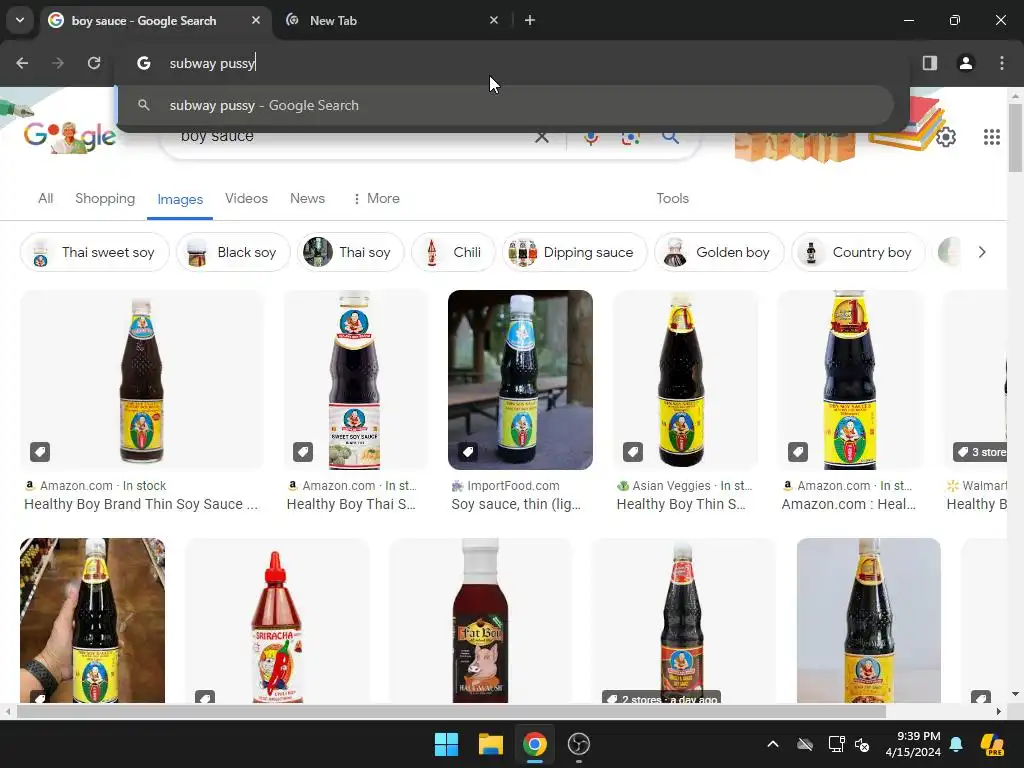
Task: Filter by Dipping sauce chip
Action: (x=575, y=252)
